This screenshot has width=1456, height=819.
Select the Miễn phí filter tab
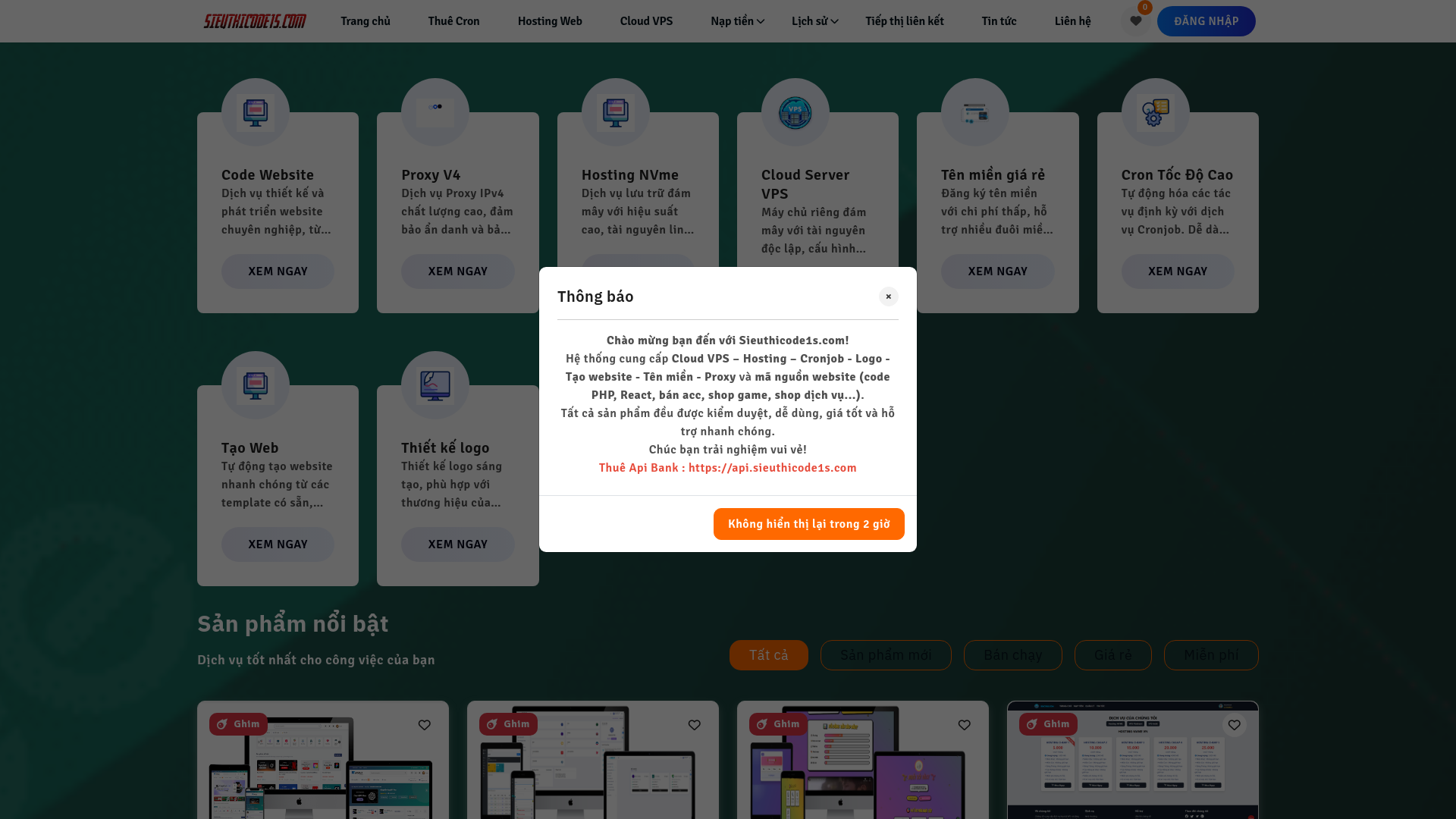tap(1211, 655)
